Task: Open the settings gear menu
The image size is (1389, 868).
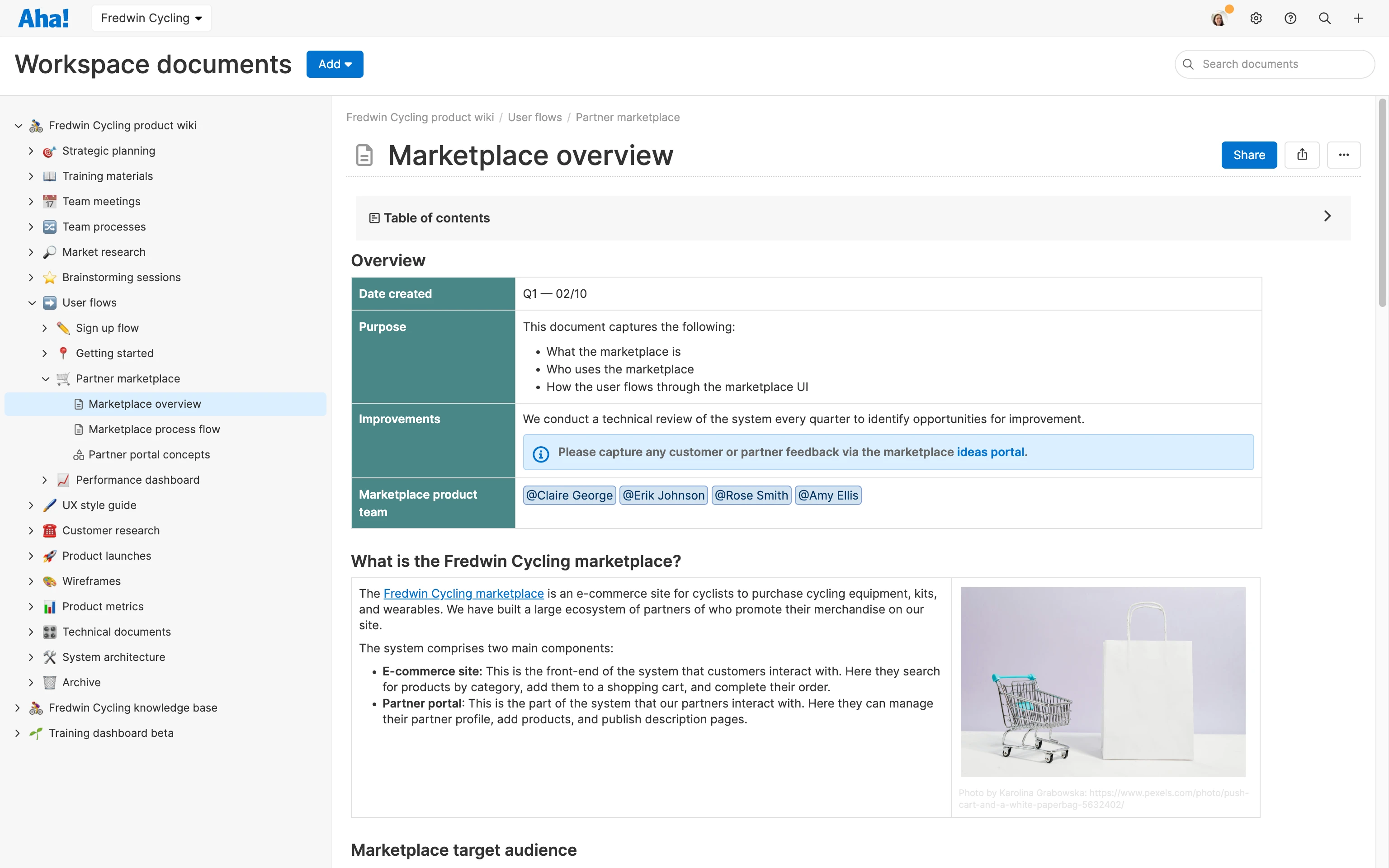Action: click(x=1256, y=18)
